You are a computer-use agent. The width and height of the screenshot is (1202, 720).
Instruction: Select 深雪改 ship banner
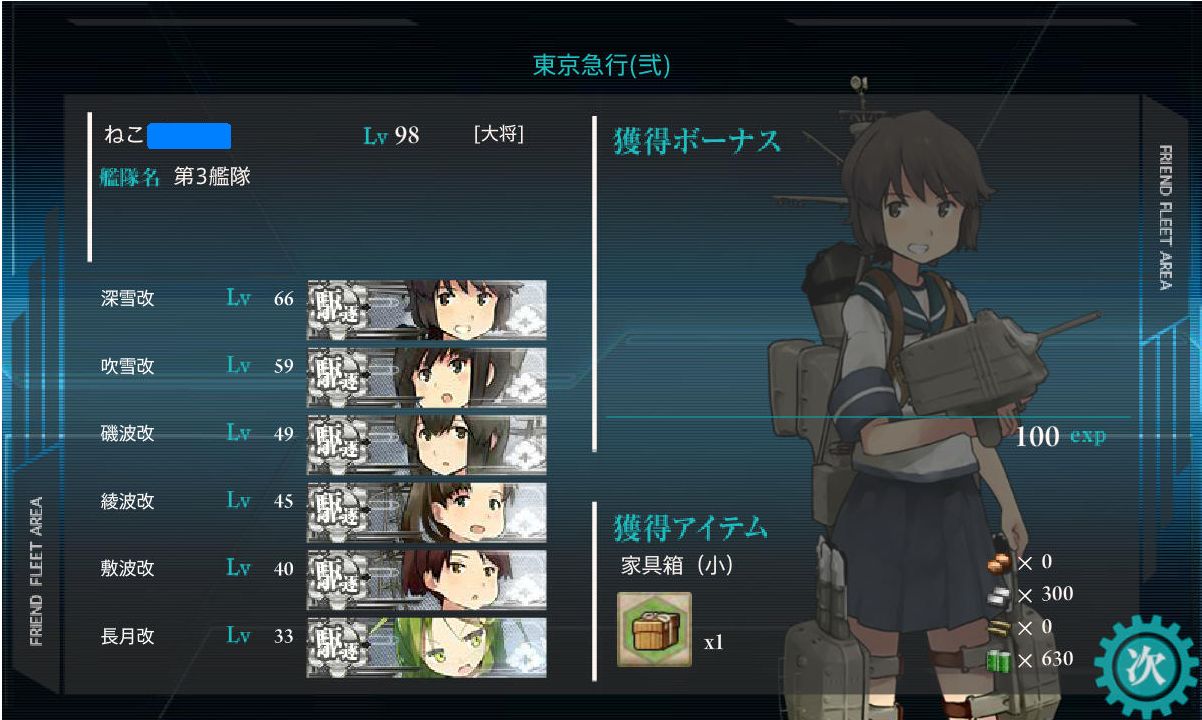[x=427, y=310]
